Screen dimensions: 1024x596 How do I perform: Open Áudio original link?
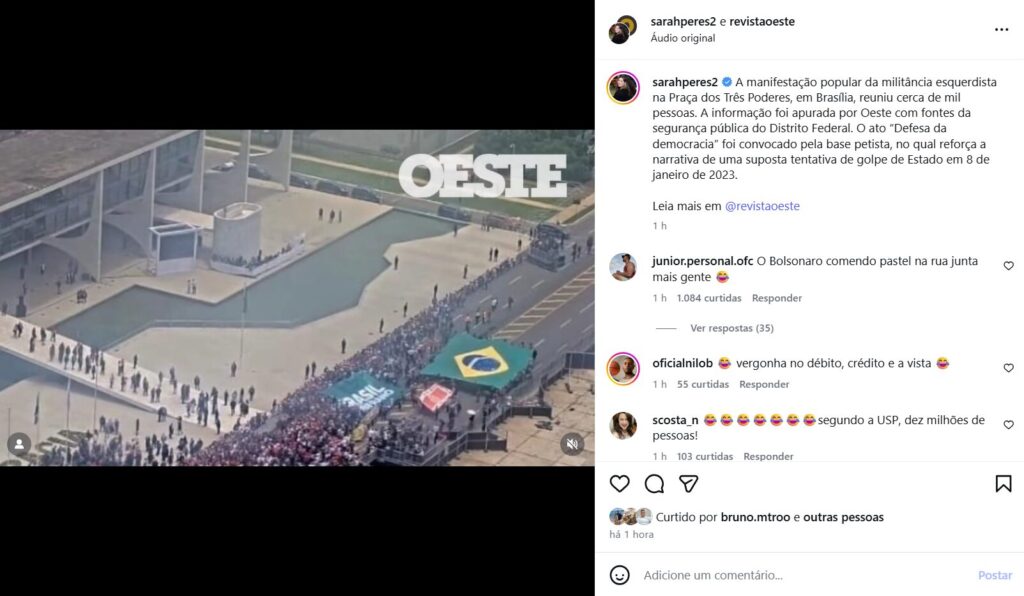(x=682, y=38)
